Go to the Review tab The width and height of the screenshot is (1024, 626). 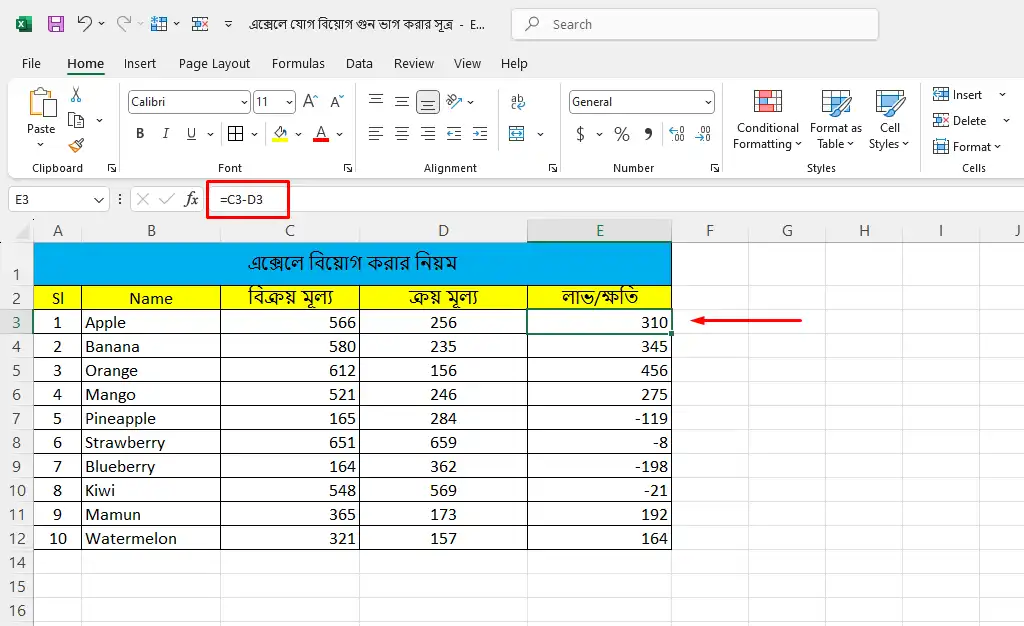413,63
